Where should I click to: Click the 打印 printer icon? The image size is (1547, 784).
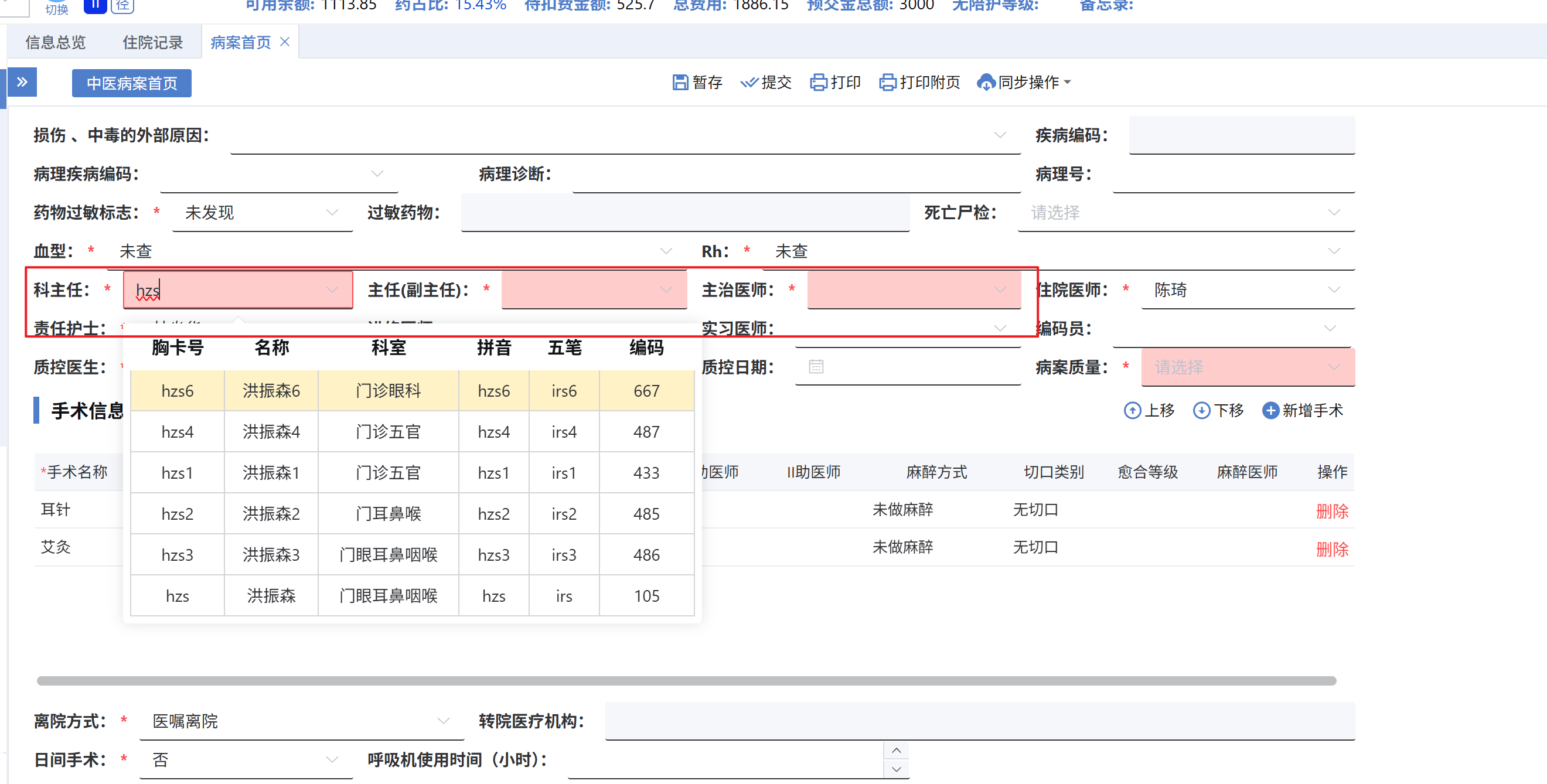click(818, 82)
